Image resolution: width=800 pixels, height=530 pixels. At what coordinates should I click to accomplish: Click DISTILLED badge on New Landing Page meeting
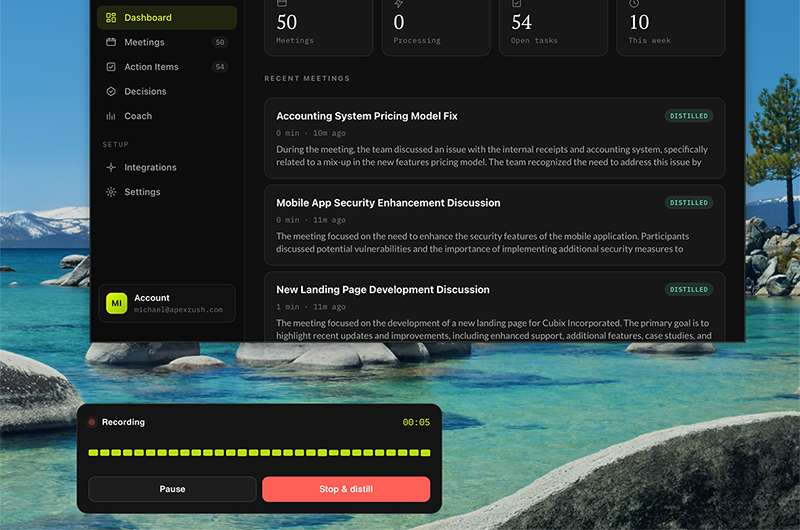[x=689, y=289]
